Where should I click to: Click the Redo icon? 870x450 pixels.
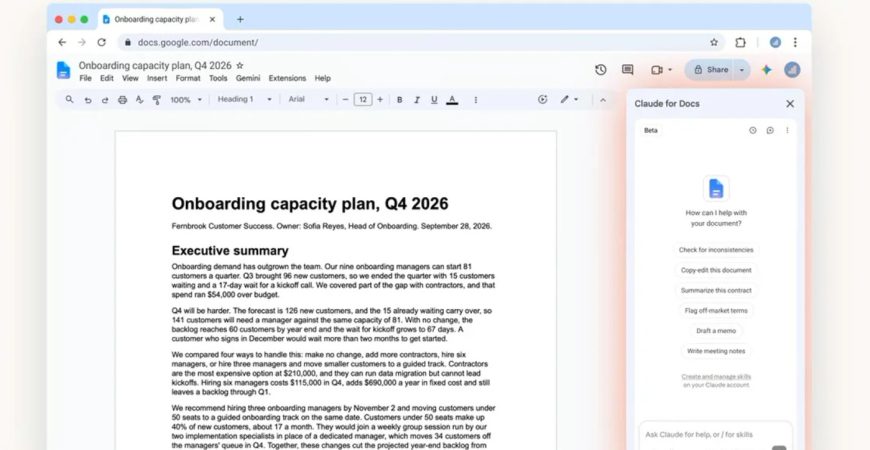click(x=105, y=100)
